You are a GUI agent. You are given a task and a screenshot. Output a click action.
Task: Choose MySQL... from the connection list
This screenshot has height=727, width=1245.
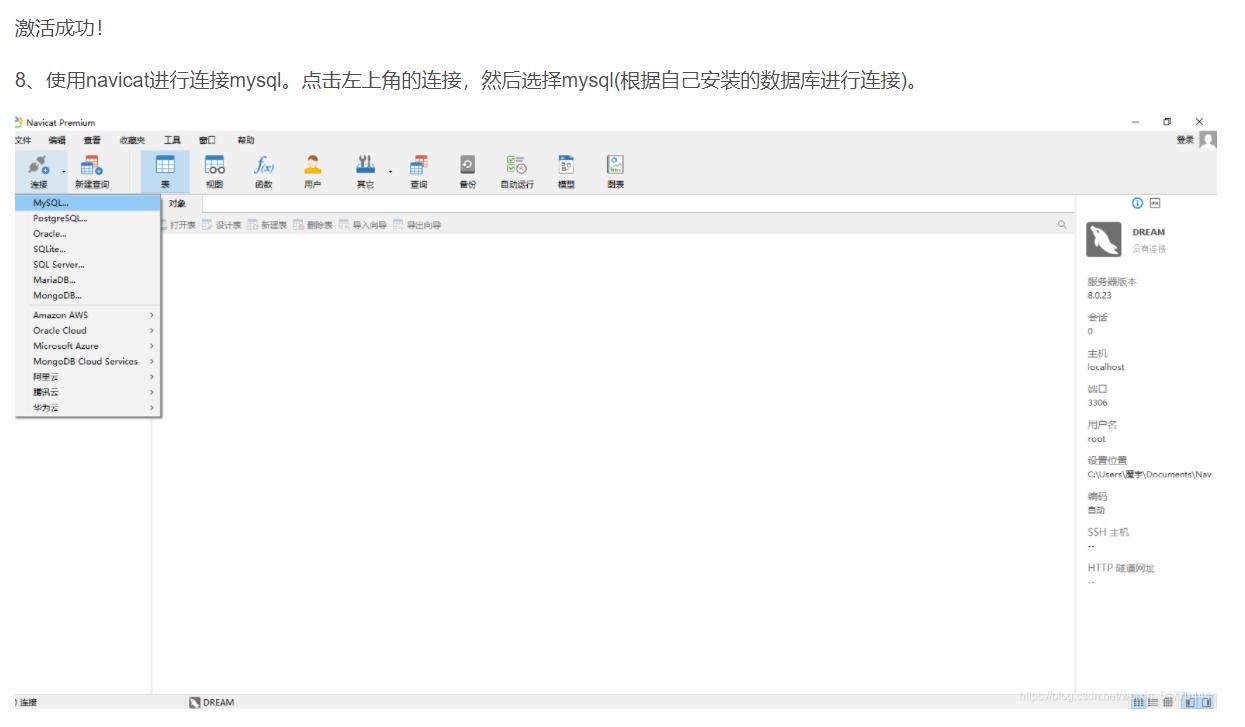point(88,202)
